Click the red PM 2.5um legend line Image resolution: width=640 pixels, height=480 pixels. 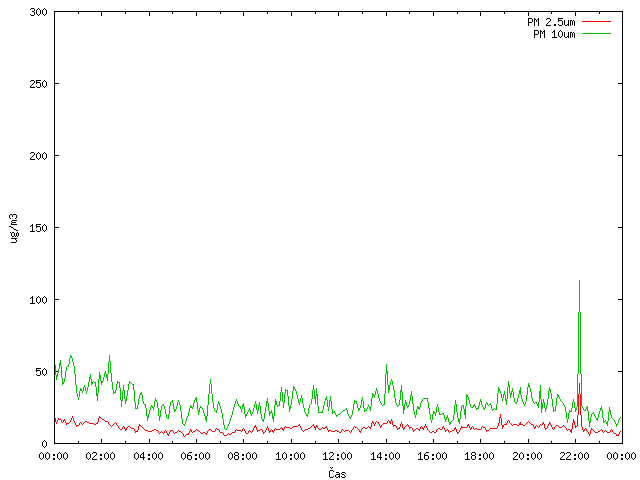(596, 22)
